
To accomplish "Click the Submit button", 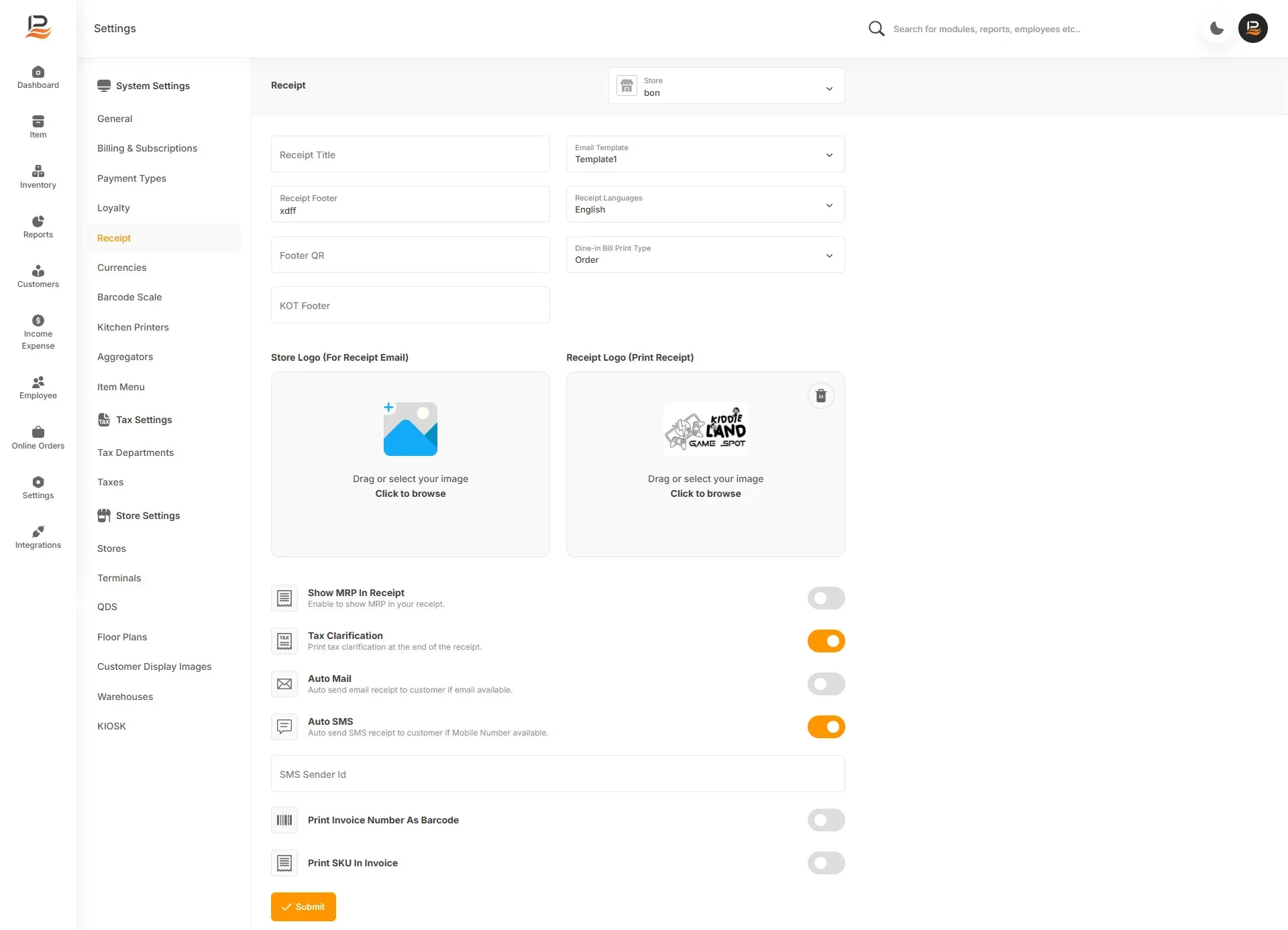I will [303, 907].
